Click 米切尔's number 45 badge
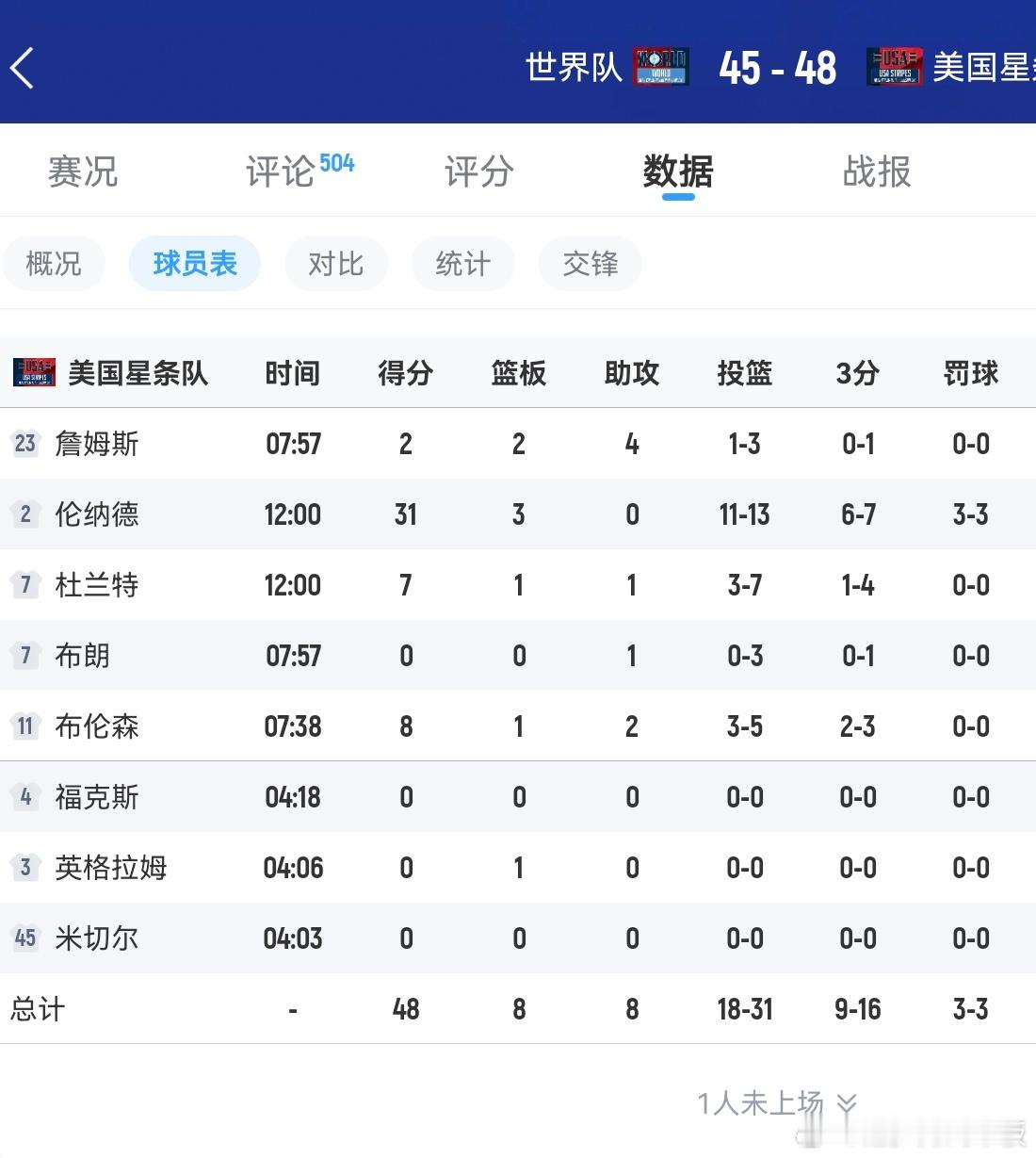The width and height of the screenshot is (1036, 1158). point(24,938)
